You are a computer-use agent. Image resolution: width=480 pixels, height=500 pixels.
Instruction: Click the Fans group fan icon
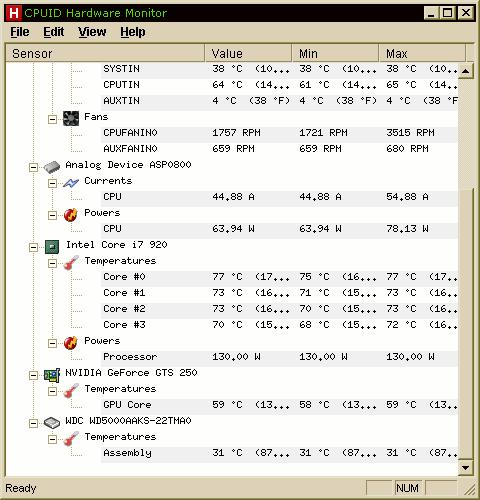point(71,118)
